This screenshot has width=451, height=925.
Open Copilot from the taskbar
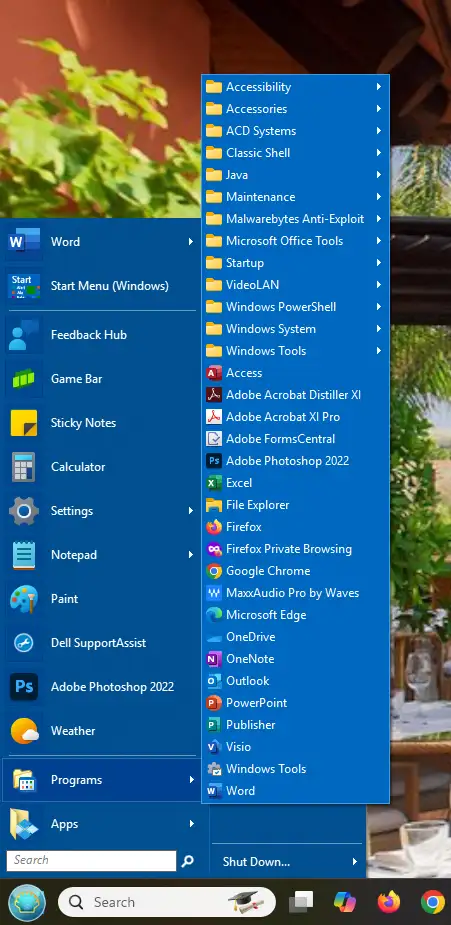[345, 902]
